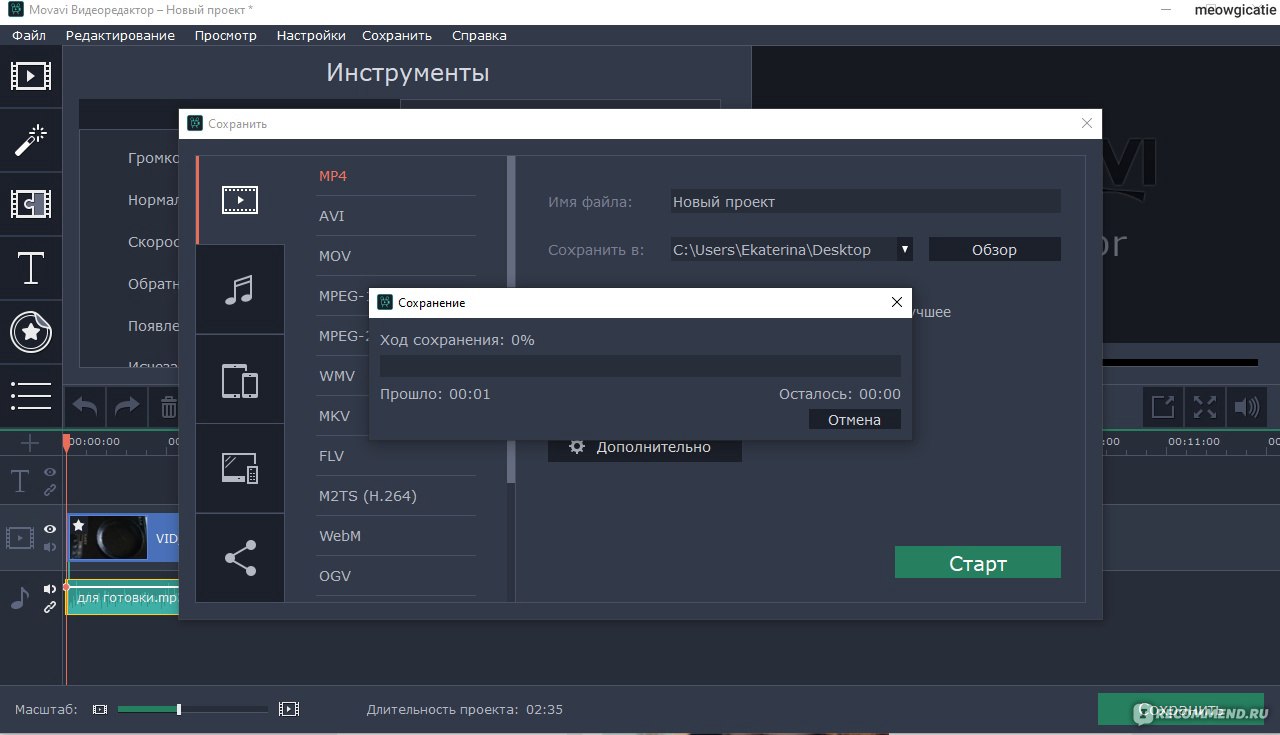Click the Масштаб timeline scale slider

tap(192, 709)
